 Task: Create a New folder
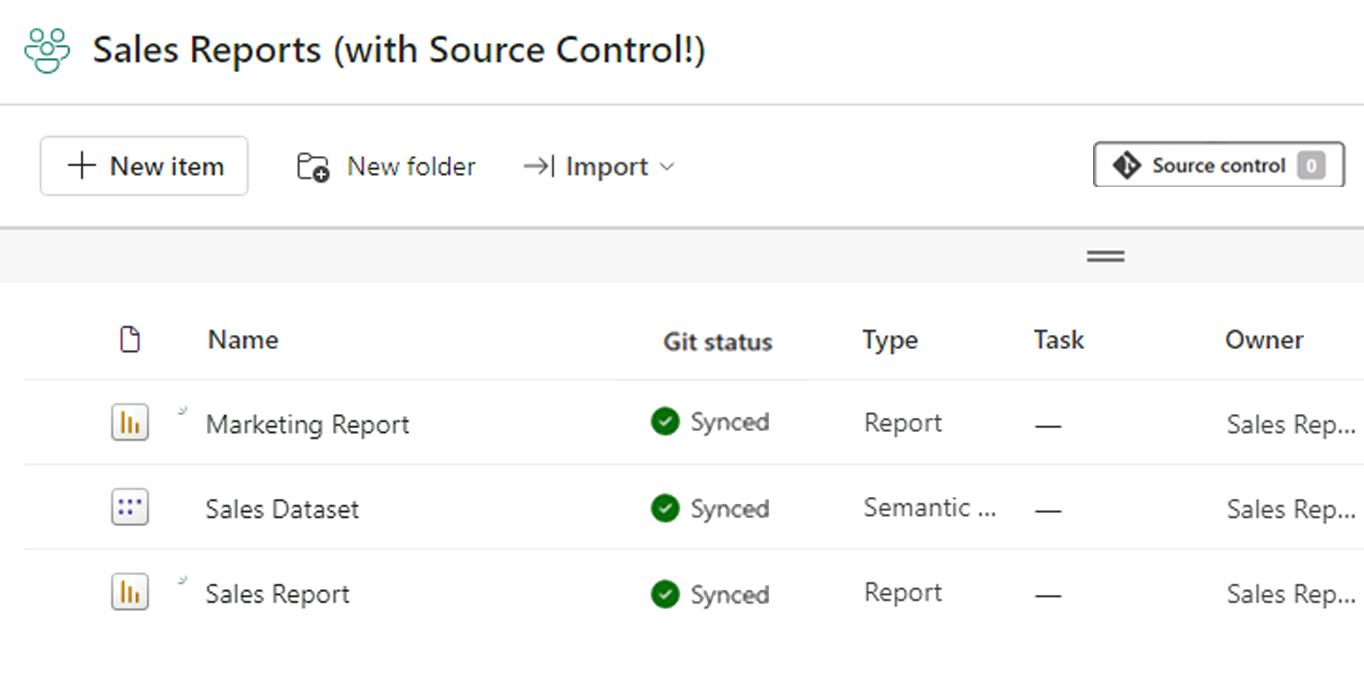[386, 167]
